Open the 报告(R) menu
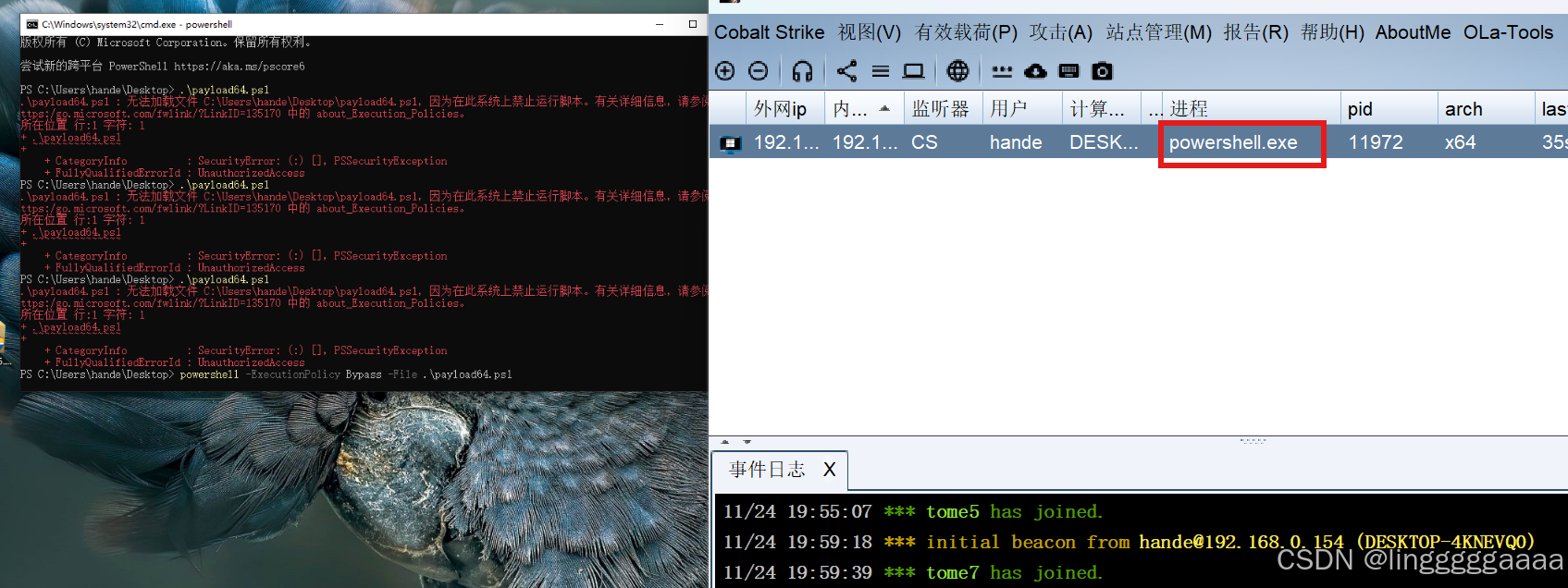The width and height of the screenshot is (1568, 588). [1255, 32]
